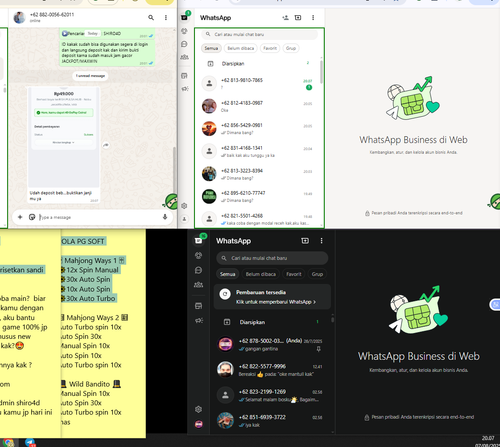The height and width of the screenshot is (447, 500).
Task: Open profile icon in light WhatsApp sidebar
Action: [184, 219]
